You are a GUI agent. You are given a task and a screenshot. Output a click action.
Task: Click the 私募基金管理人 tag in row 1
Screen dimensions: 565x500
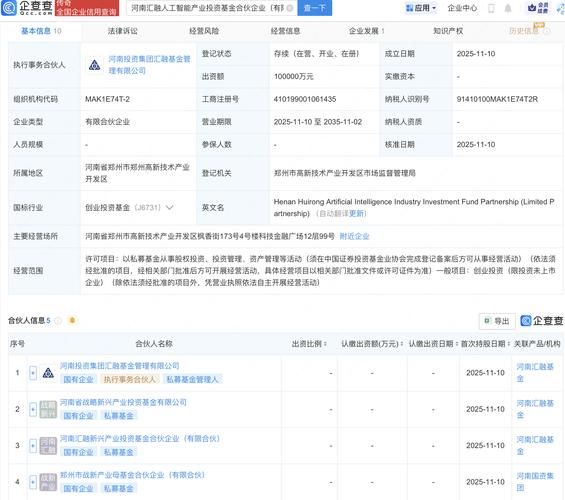coord(192,380)
